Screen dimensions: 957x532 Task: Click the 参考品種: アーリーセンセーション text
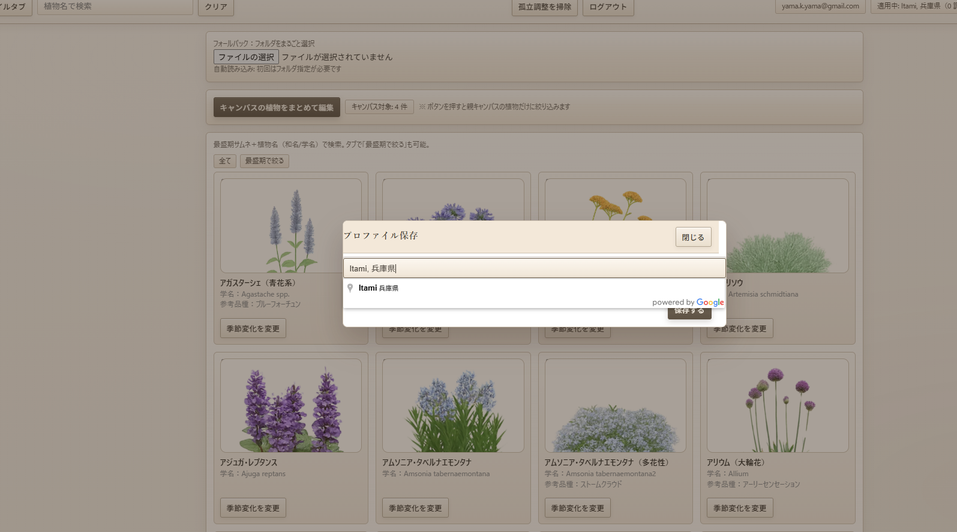click(753, 484)
